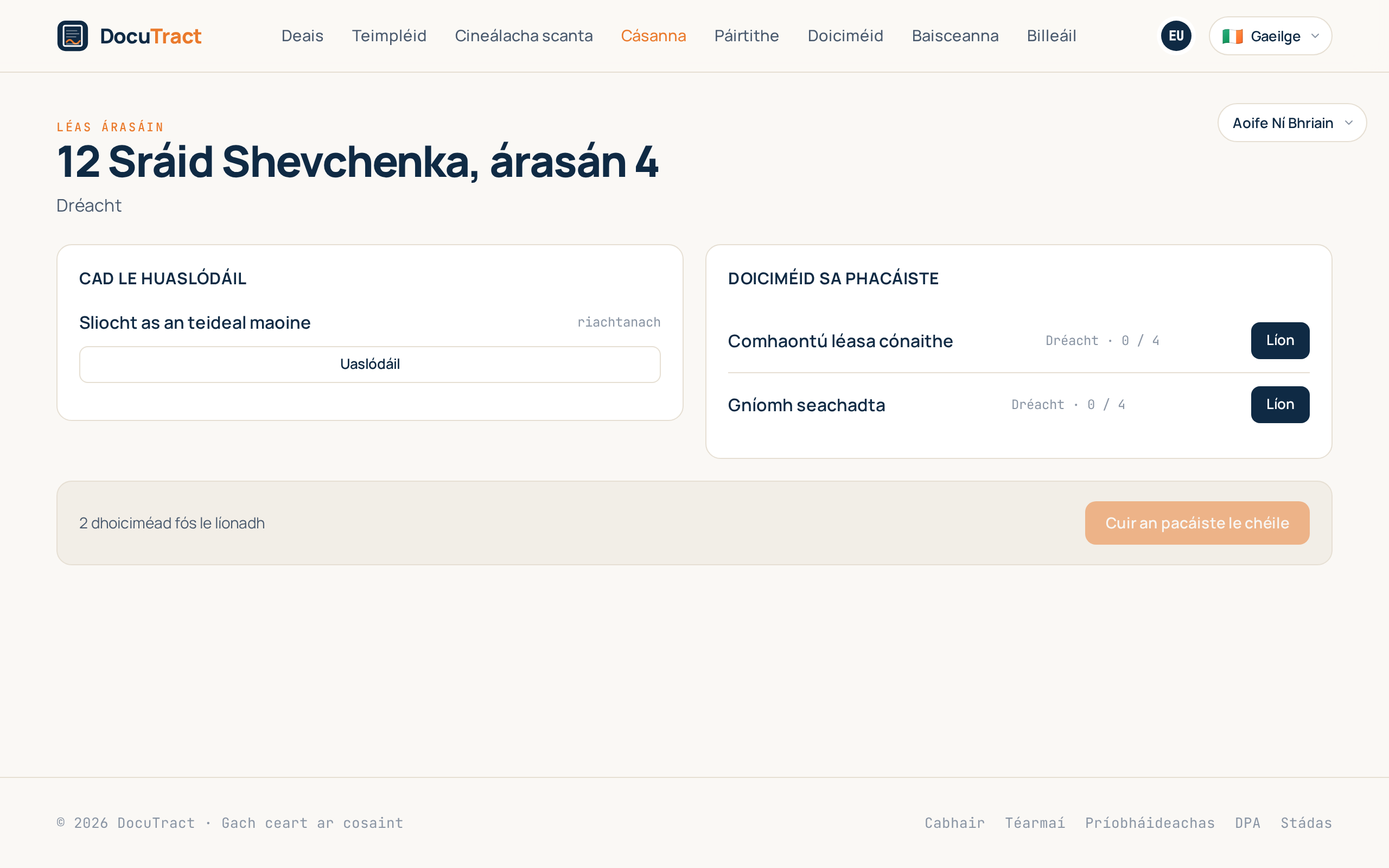Click the DocuTract brand name text
The width and height of the screenshot is (1389, 868).
150,36
